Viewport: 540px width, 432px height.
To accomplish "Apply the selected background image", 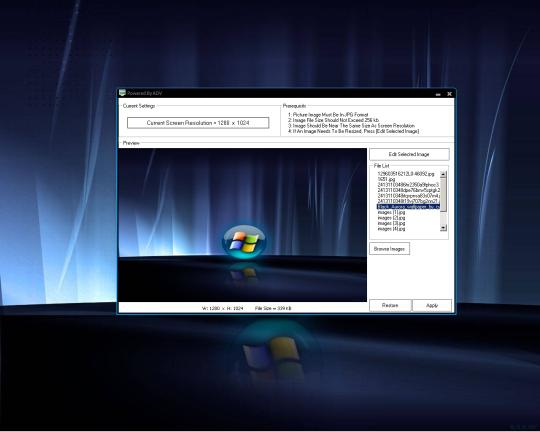I will (x=432, y=305).
